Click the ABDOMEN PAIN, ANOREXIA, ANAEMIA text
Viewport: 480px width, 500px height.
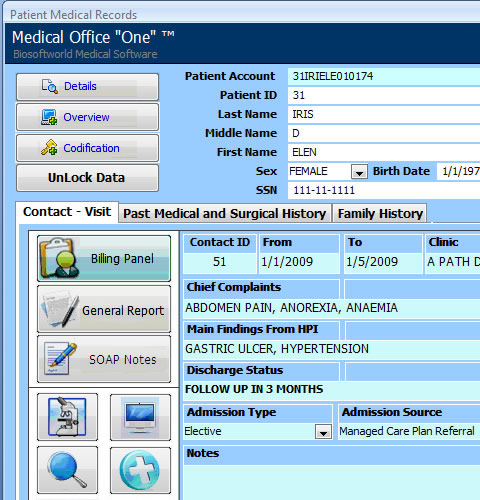pos(292,308)
